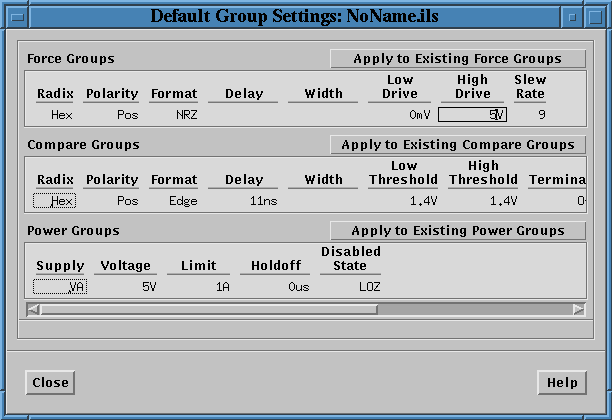Select Power Groups Supply VA cell
This screenshot has height=420, width=612.
coord(60,287)
